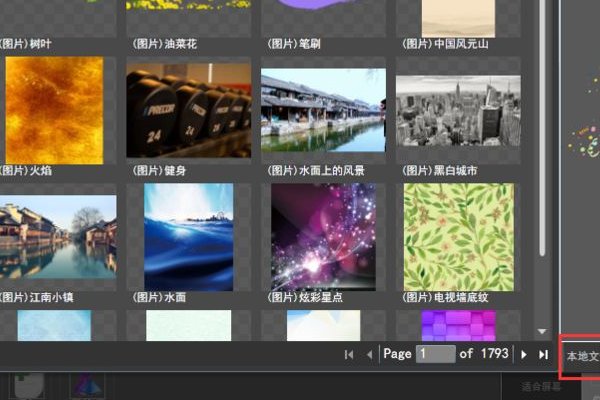Screen dimensions: 600x400
Task: Click the label (图片)水面上的风景
Action: click(x=316, y=171)
